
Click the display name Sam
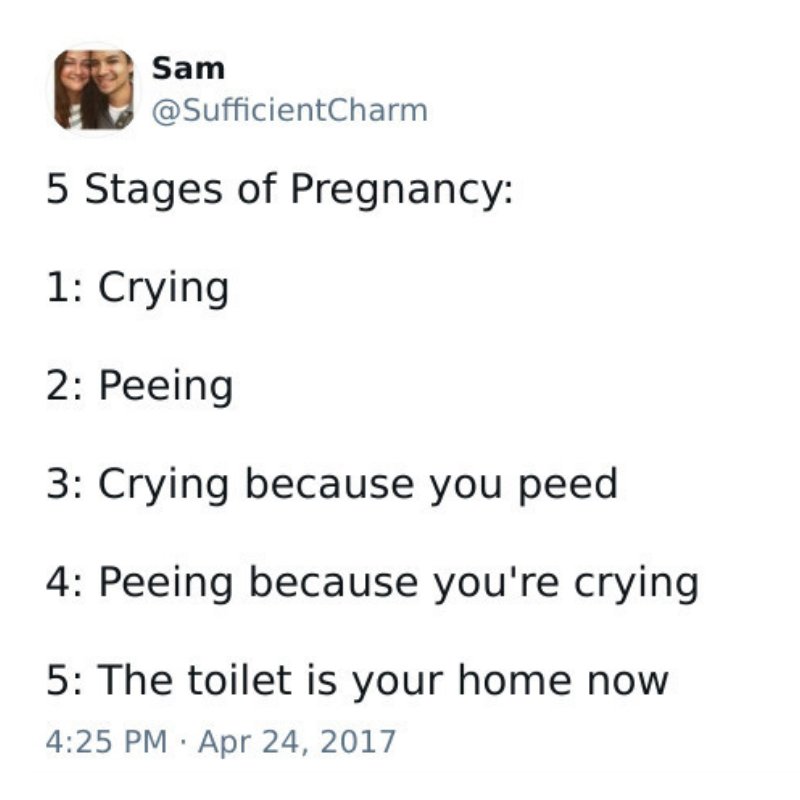click(188, 69)
